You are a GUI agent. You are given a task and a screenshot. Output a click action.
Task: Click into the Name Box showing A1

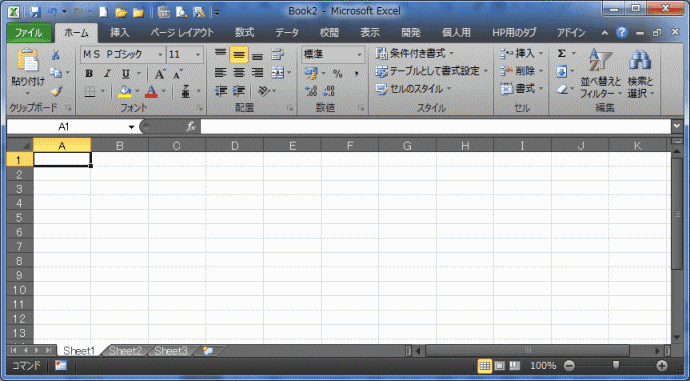point(64,127)
